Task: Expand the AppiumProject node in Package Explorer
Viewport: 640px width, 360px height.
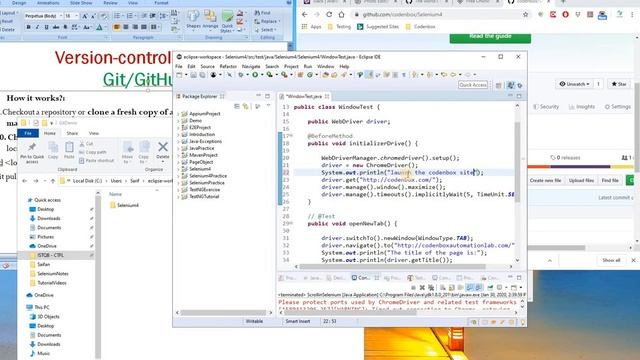Action: click(178, 114)
